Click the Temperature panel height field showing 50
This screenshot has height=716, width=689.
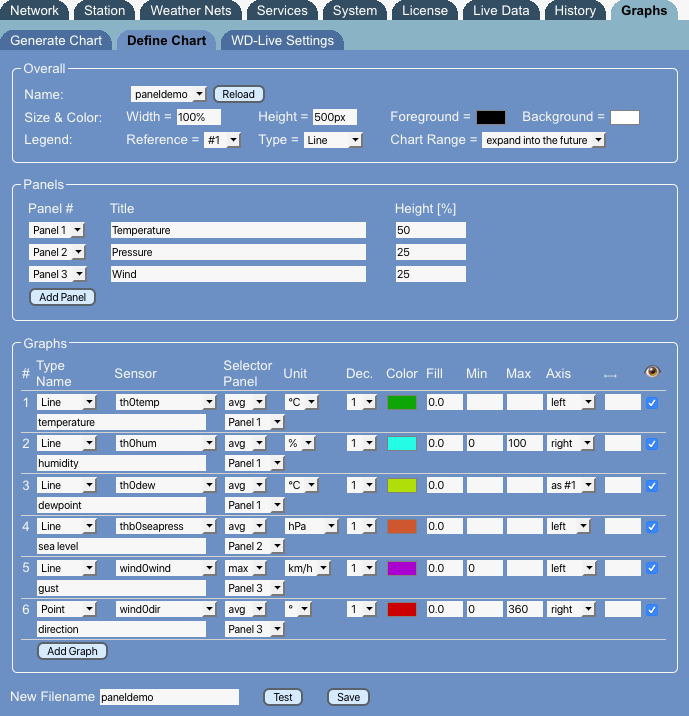coord(431,230)
